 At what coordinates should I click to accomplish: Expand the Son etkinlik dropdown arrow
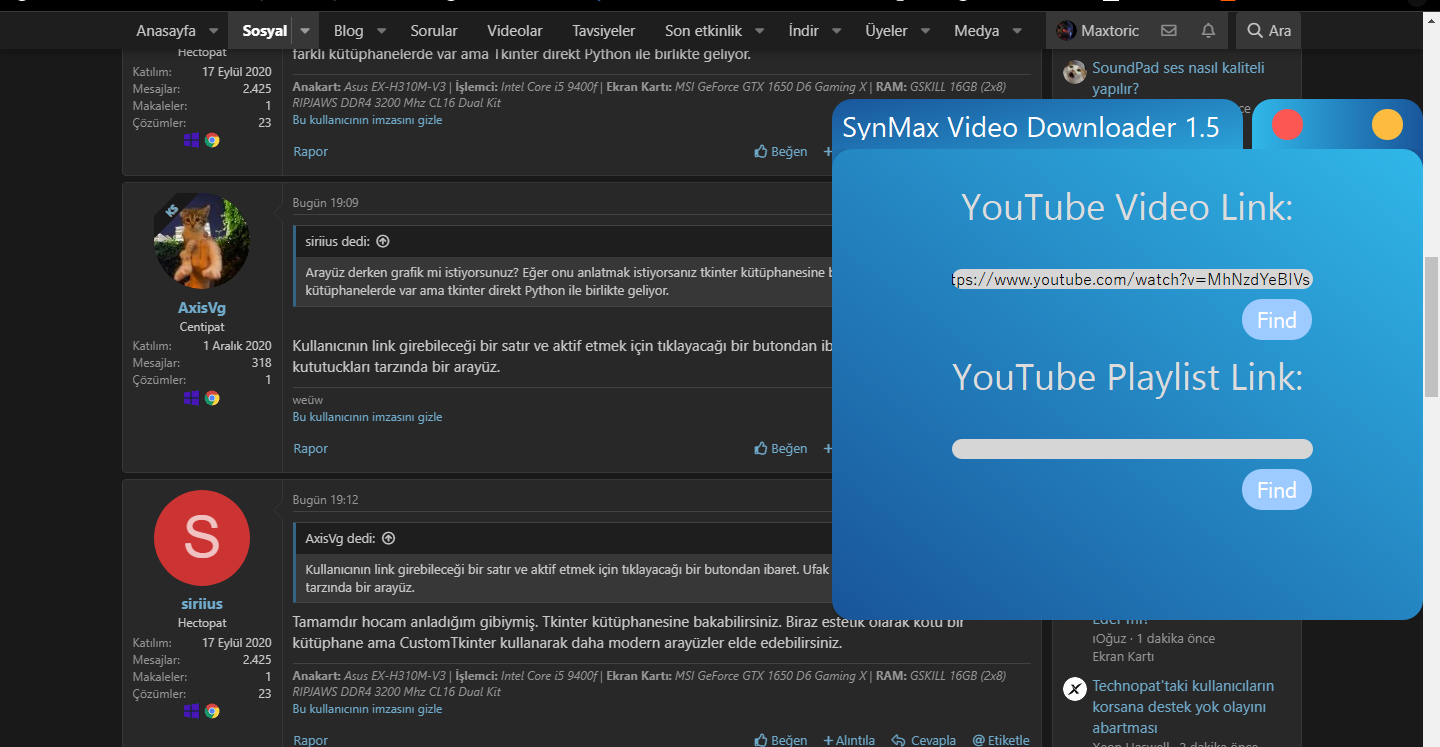pos(760,31)
